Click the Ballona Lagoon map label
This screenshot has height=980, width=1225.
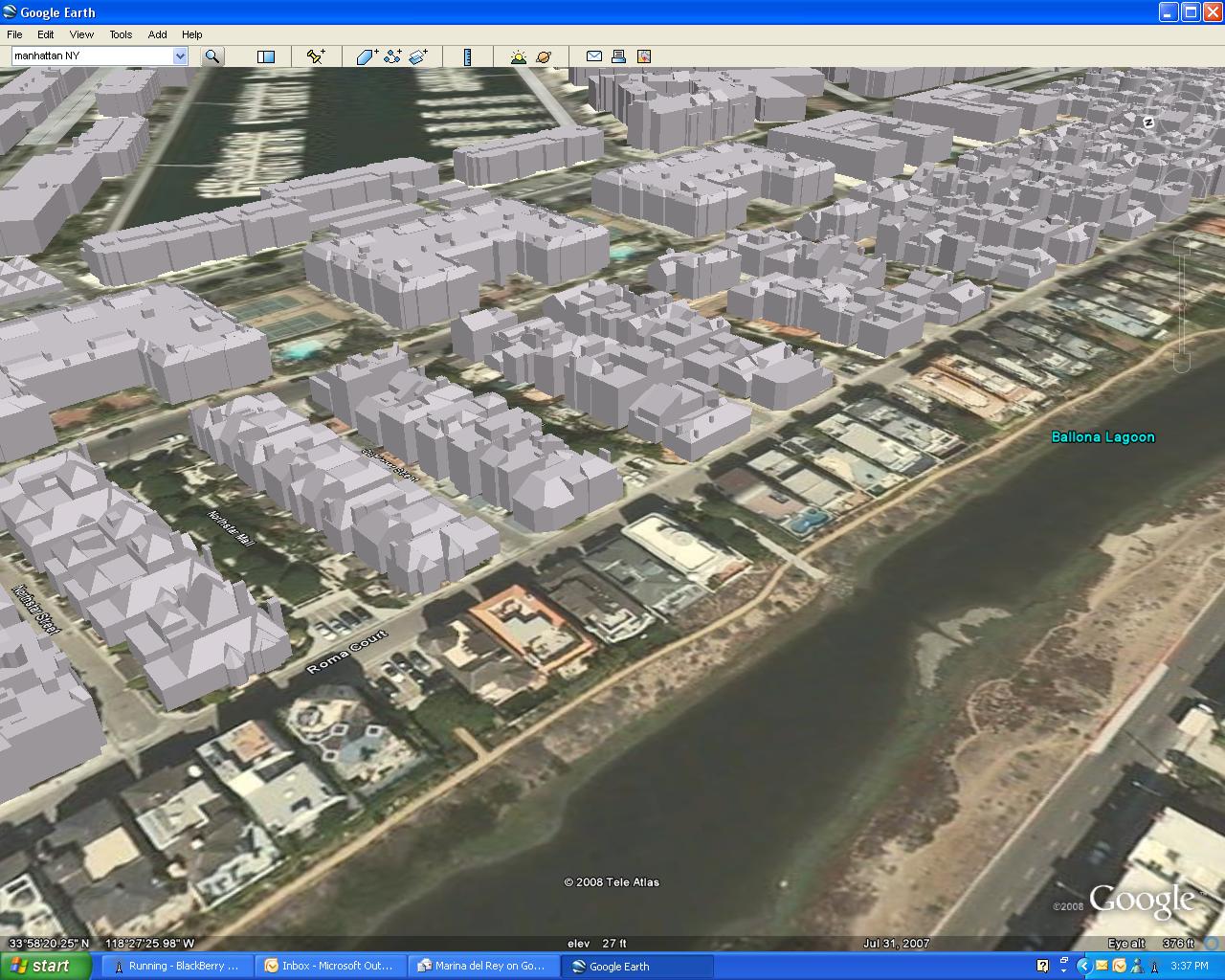(x=1103, y=437)
